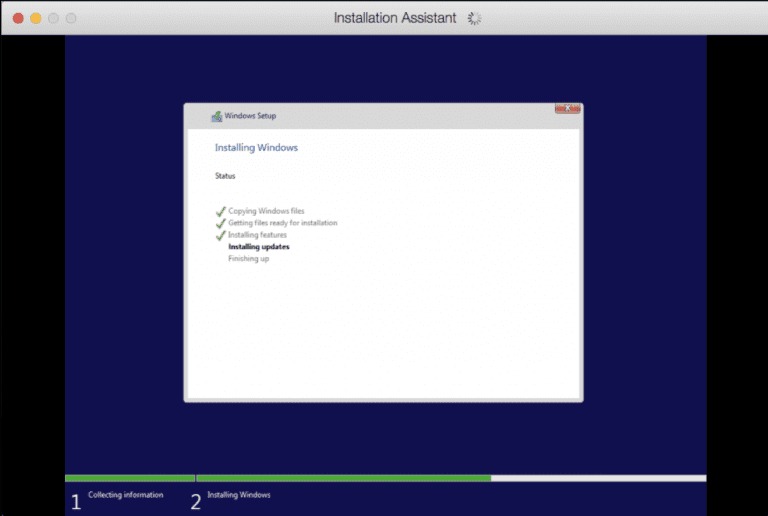This screenshot has width=768, height=516.
Task: Select the Copying Windows files step
Action: (x=266, y=211)
